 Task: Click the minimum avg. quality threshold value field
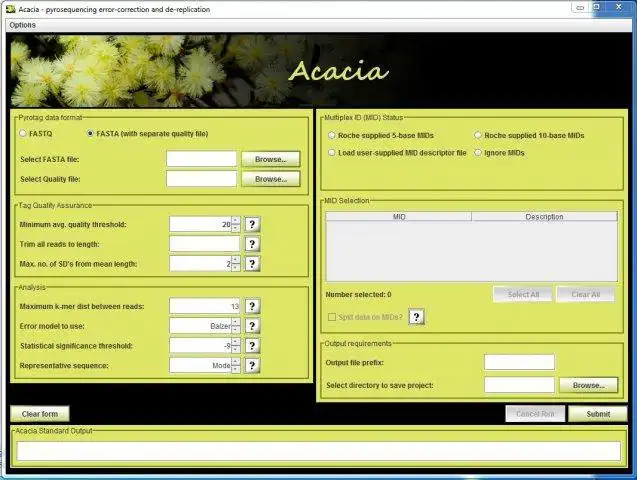pos(201,224)
